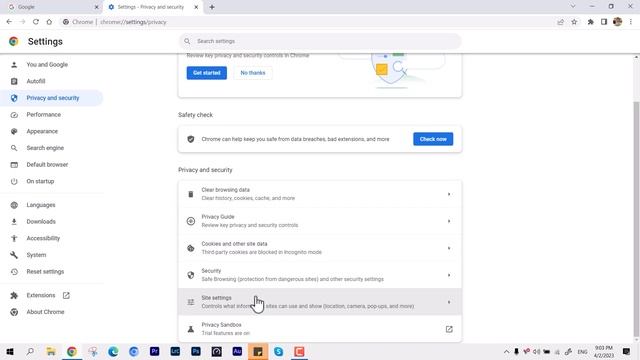The height and width of the screenshot is (360, 640).
Task: Open a new tab with plus button
Action: tap(212, 7)
